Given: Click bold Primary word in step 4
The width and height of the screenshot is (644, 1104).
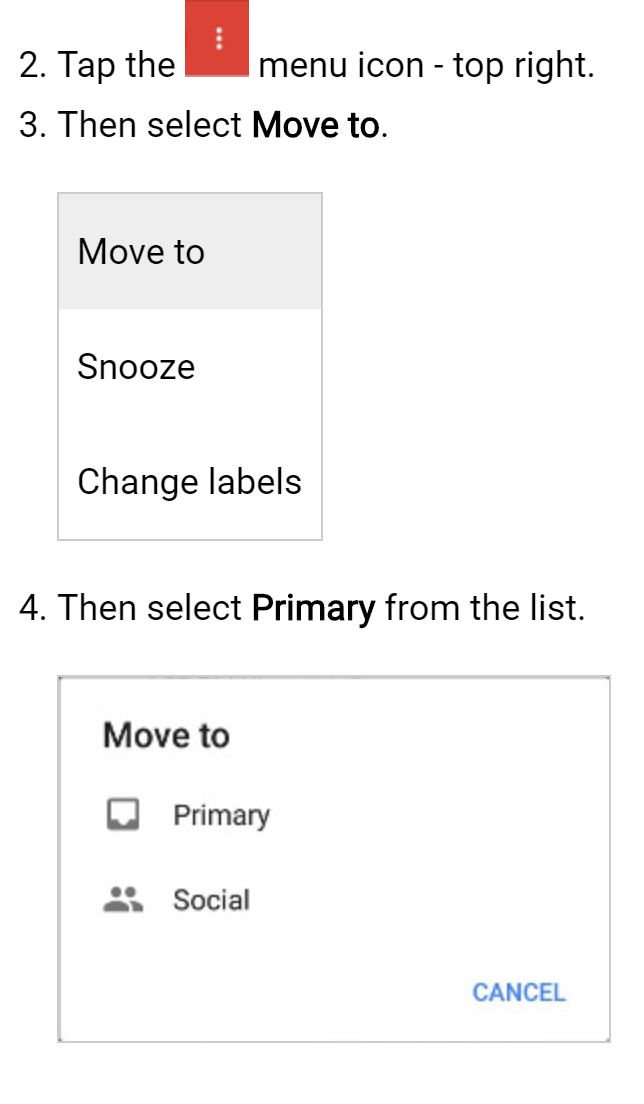Looking at the screenshot, I should [x=313, y=608].
